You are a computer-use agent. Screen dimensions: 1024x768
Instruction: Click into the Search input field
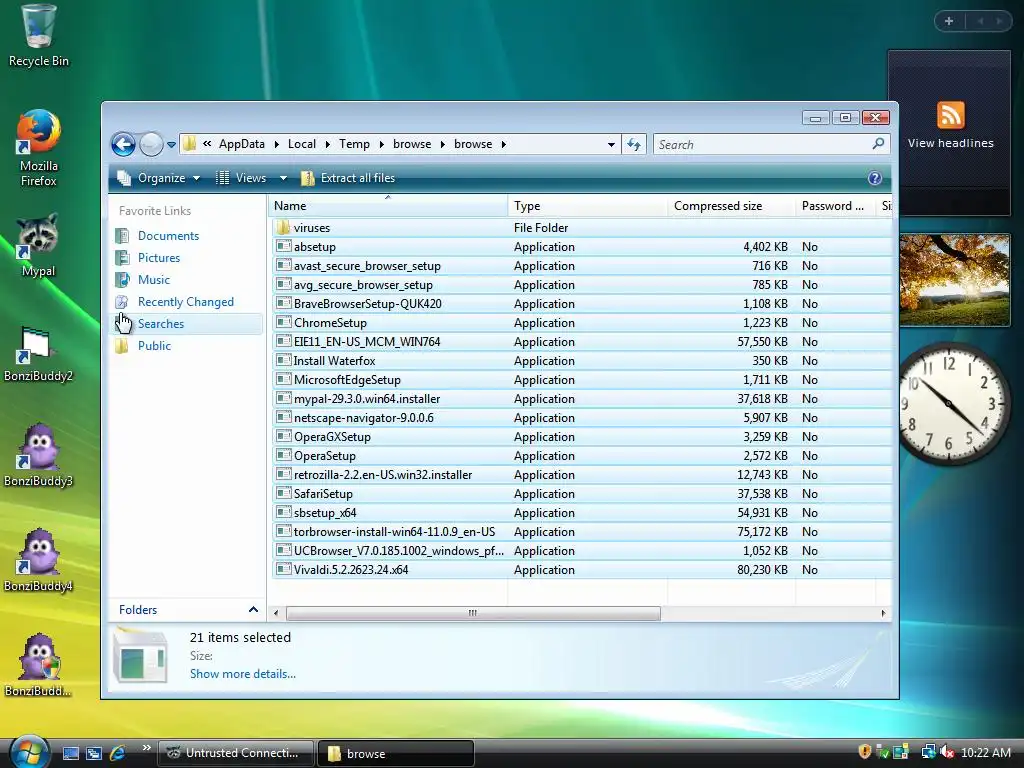[763, 144]
